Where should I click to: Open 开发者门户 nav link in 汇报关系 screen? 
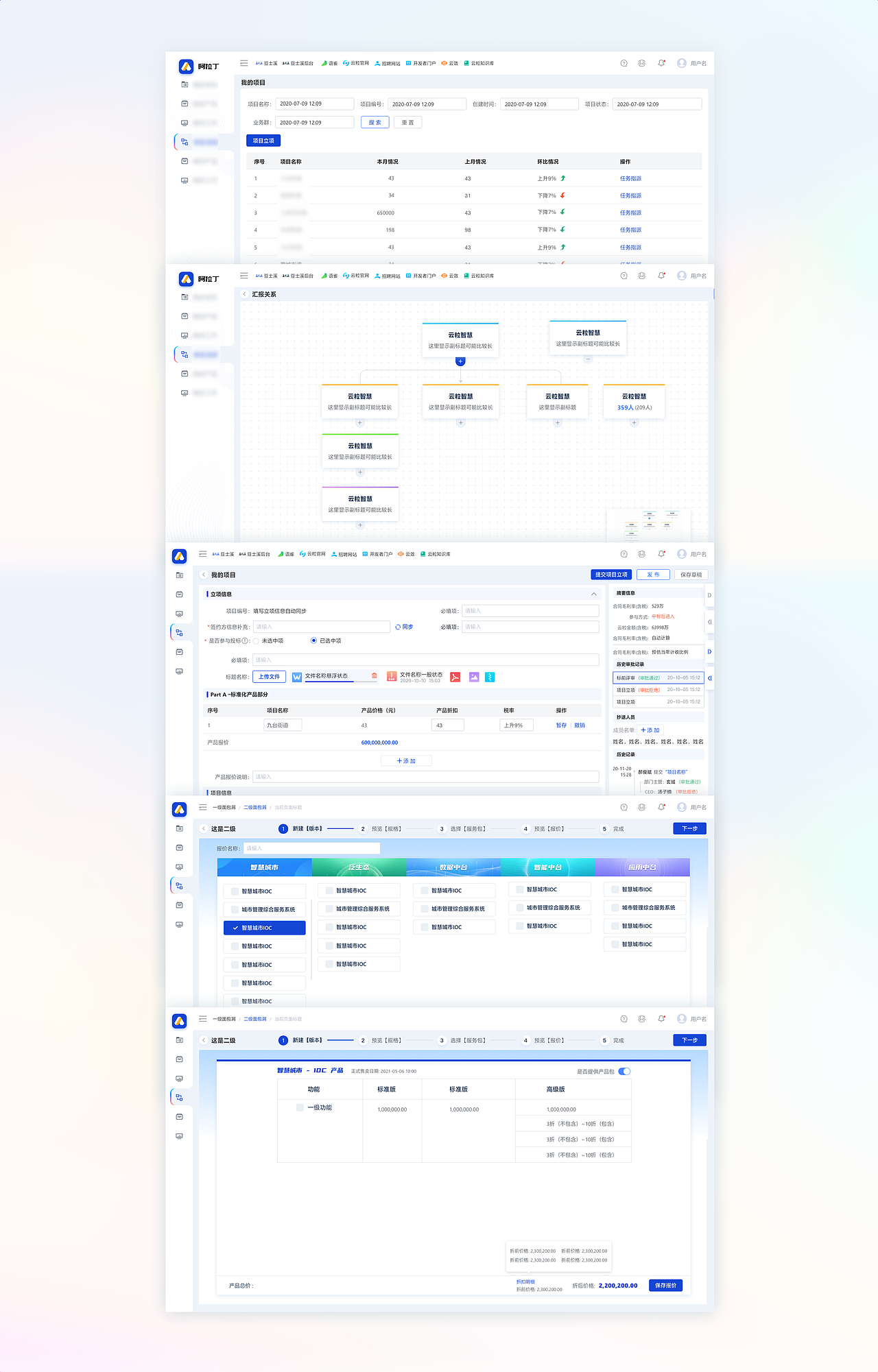[x=420, y=276]
